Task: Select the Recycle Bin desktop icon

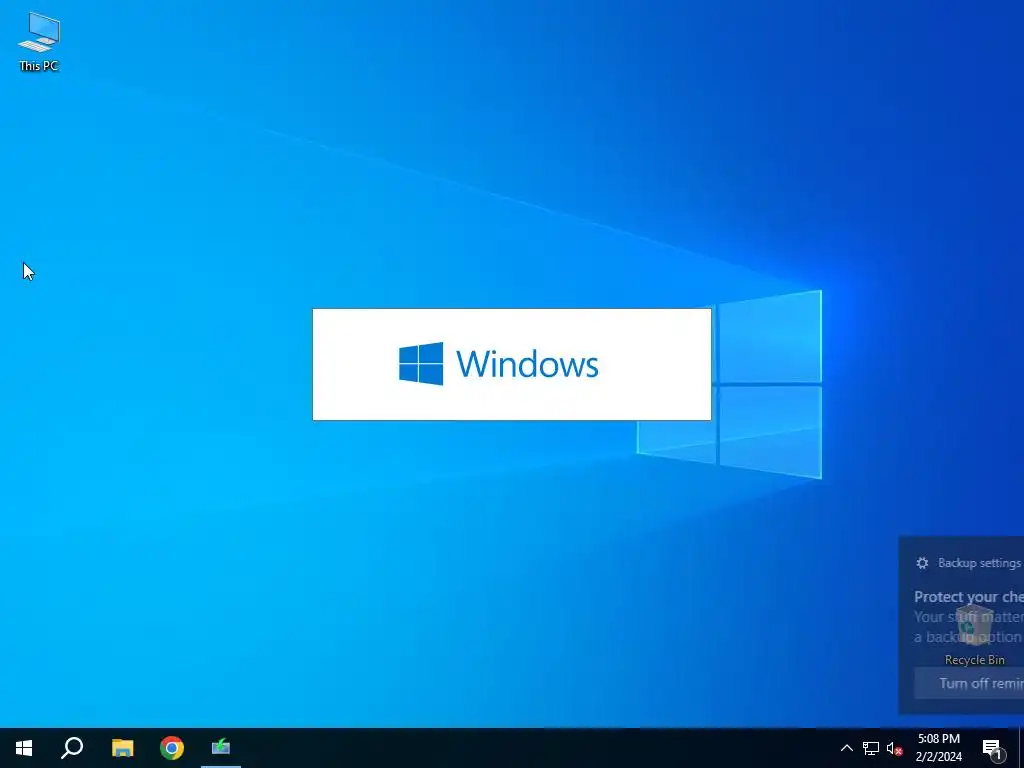Action: 974,635
